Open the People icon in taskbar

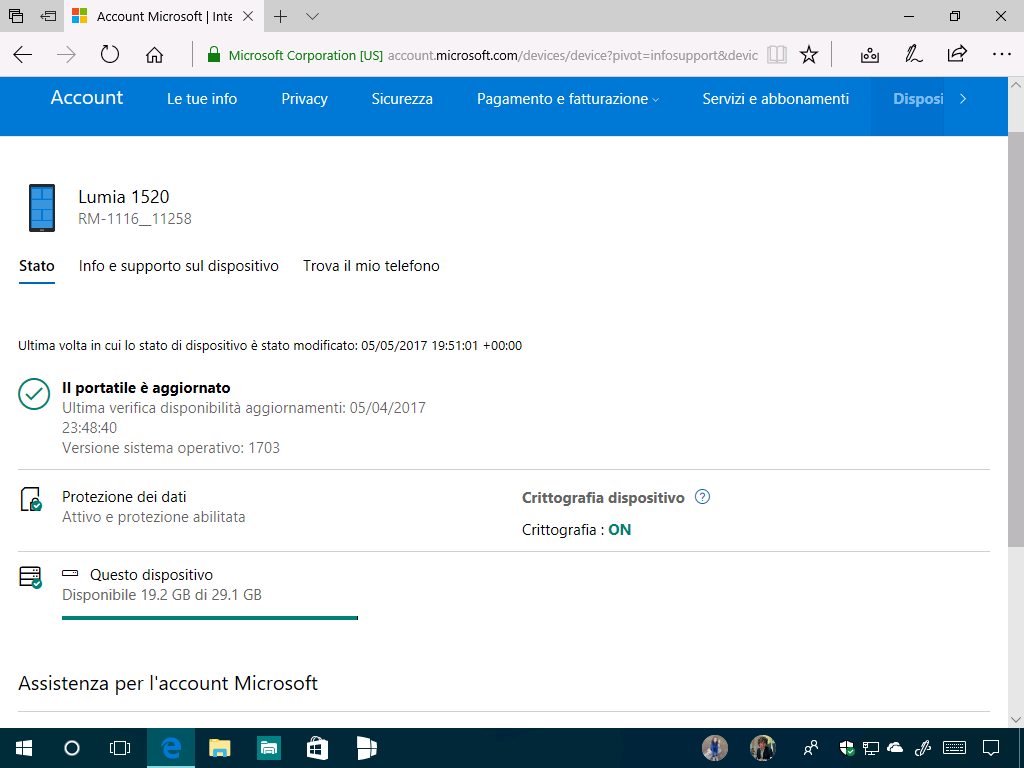(811, 747)
